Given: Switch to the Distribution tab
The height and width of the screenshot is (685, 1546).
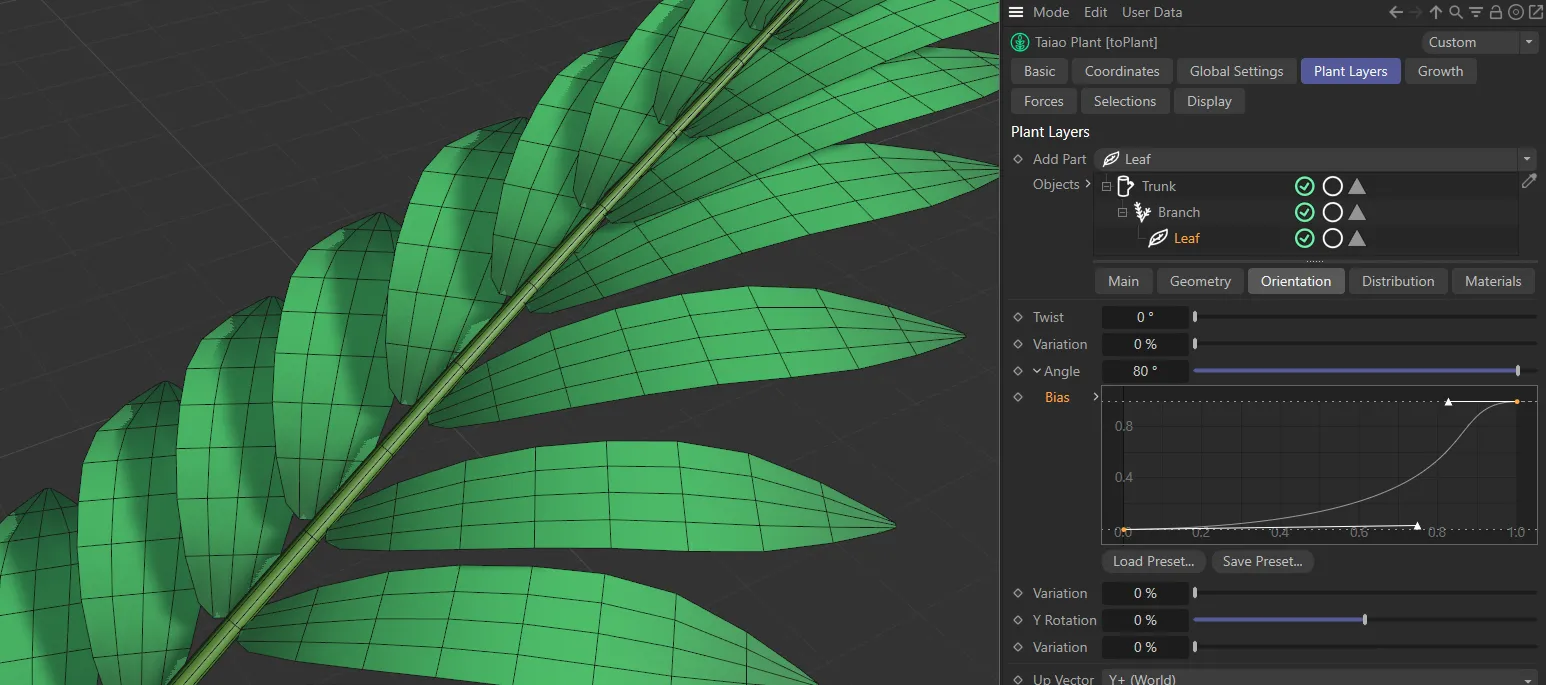Looking at the screenshot, I should tap(1398, 281).
